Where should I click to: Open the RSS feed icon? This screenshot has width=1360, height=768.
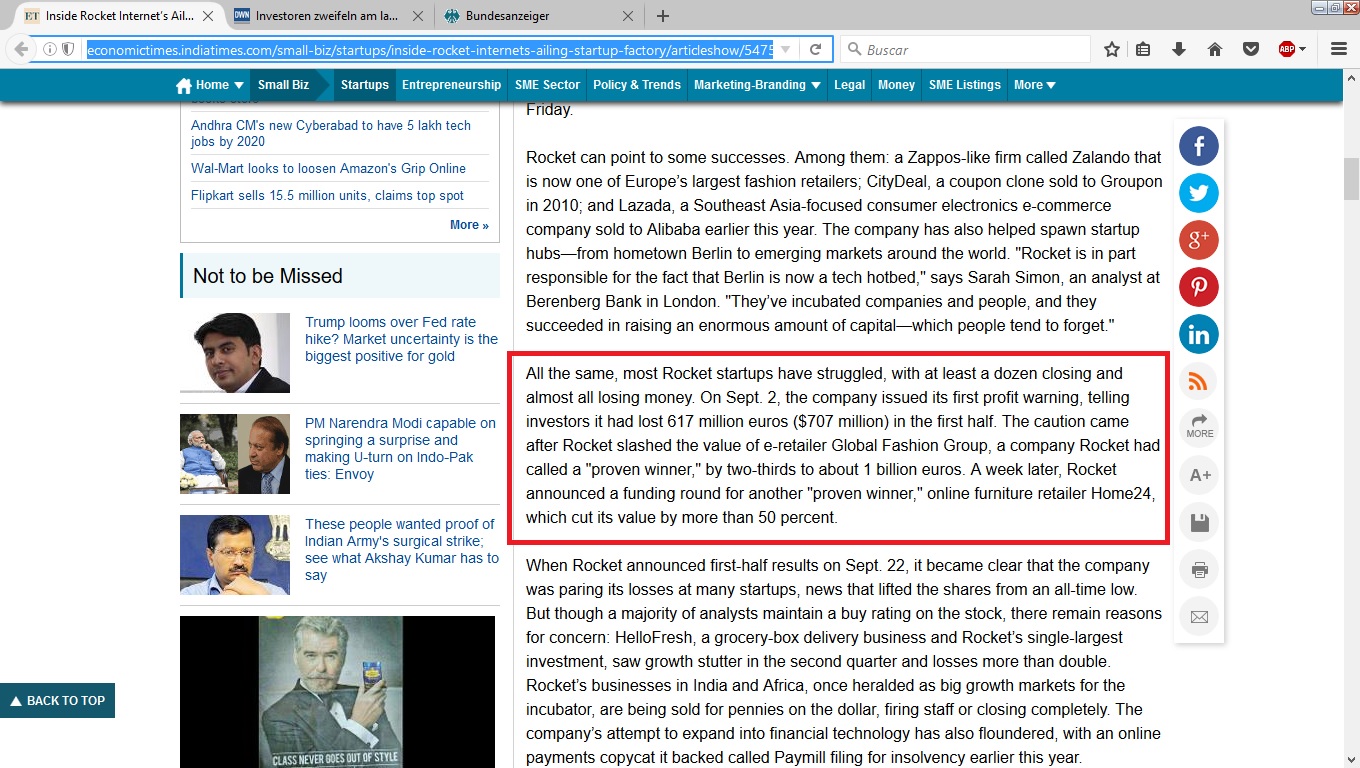(x=1198, y=380)
